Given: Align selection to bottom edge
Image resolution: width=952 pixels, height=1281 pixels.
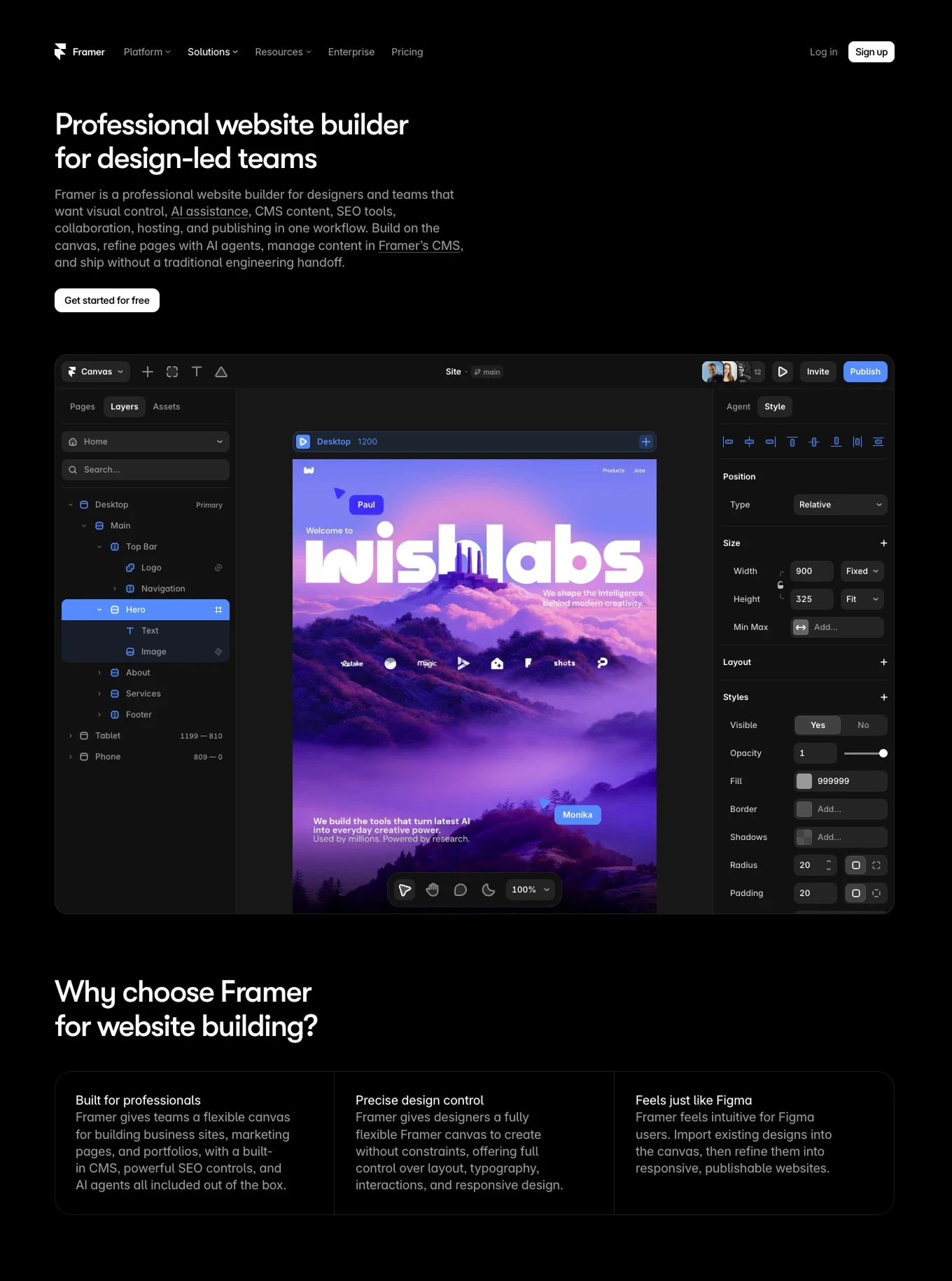Looking at the screenshot, I should 836,442.
